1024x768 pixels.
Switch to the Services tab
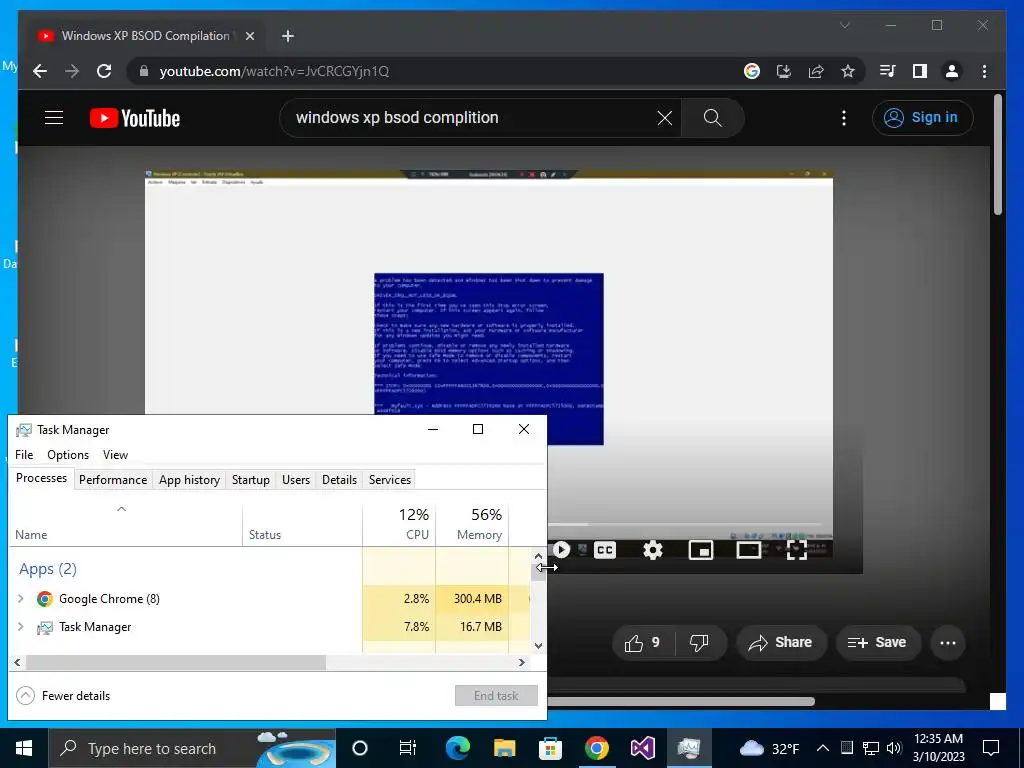pos(390,479)
